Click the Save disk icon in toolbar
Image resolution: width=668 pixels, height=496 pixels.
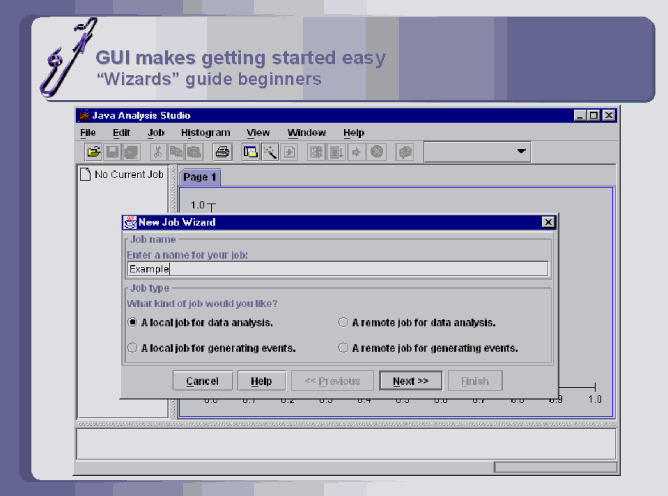[112, 152]
